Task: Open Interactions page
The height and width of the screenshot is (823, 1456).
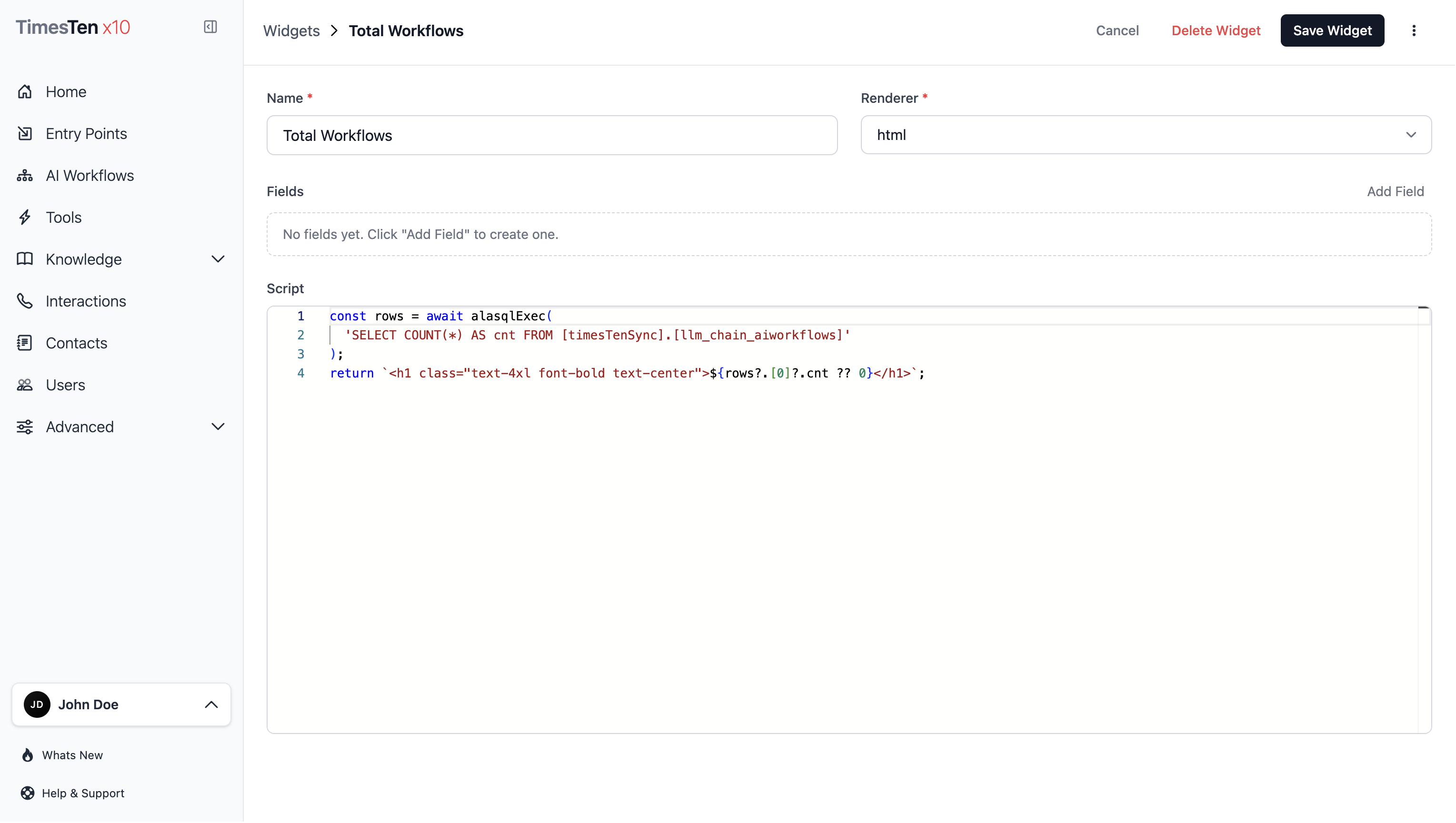Action: tap(86, 301)
